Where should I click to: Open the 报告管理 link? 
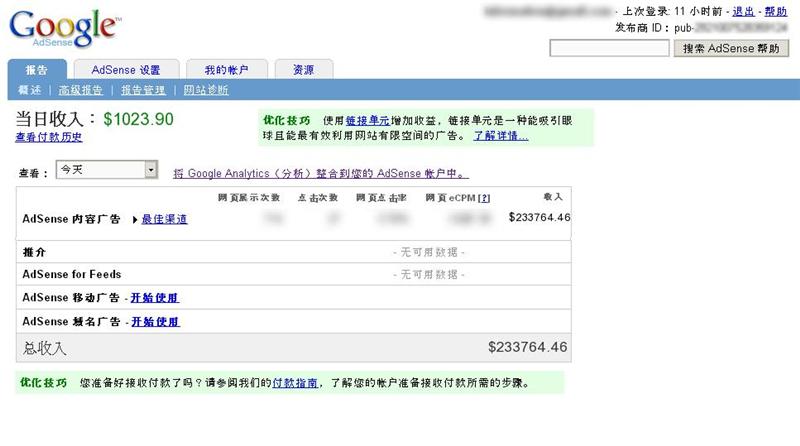pyautogui.click(x=143, y=90)
